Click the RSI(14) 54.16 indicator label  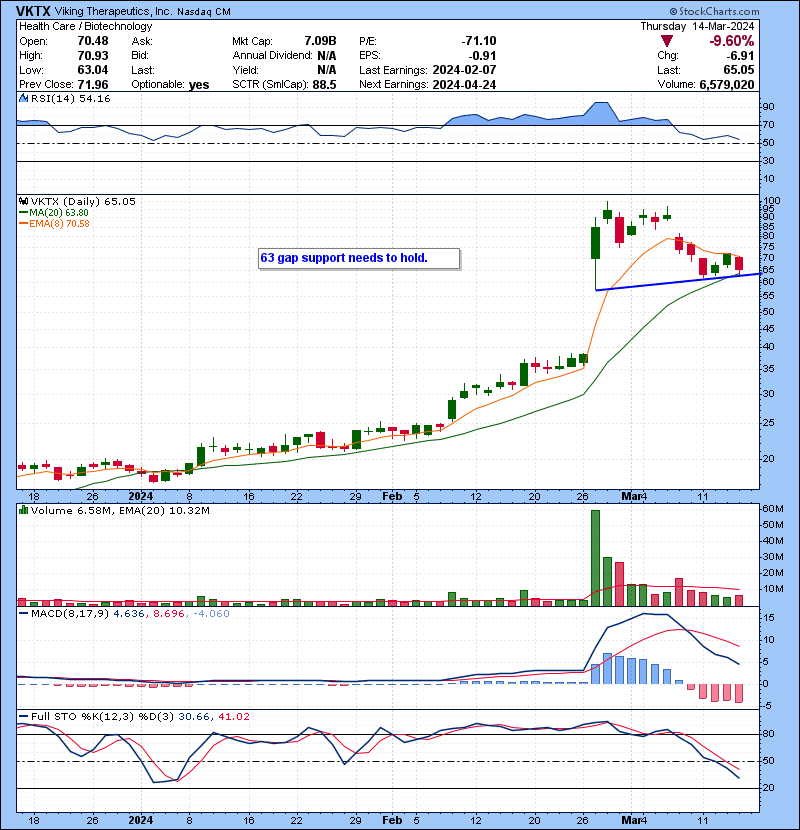[70, 98]
